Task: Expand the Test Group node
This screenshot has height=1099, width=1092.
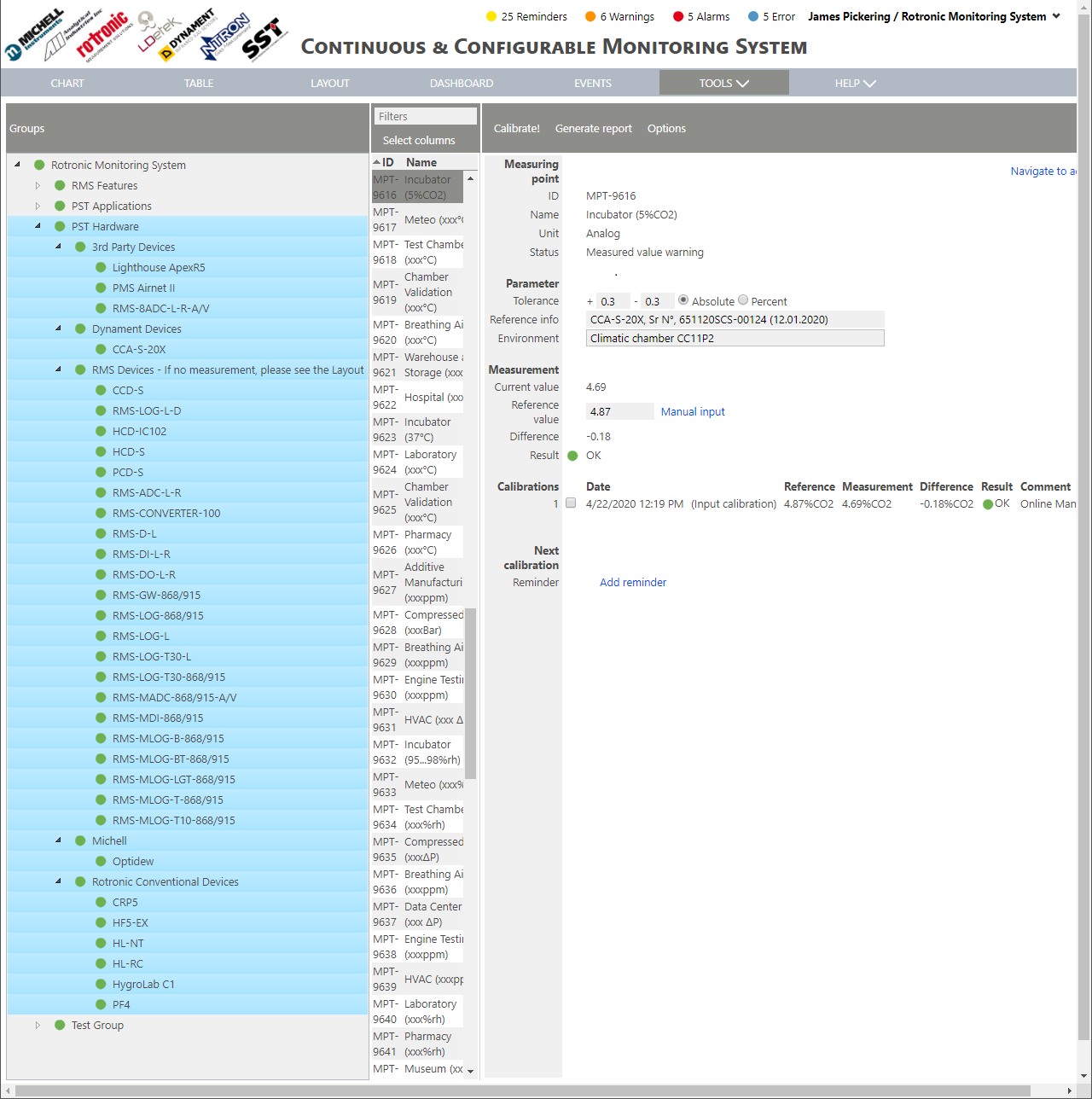Action: point(38,1025)
